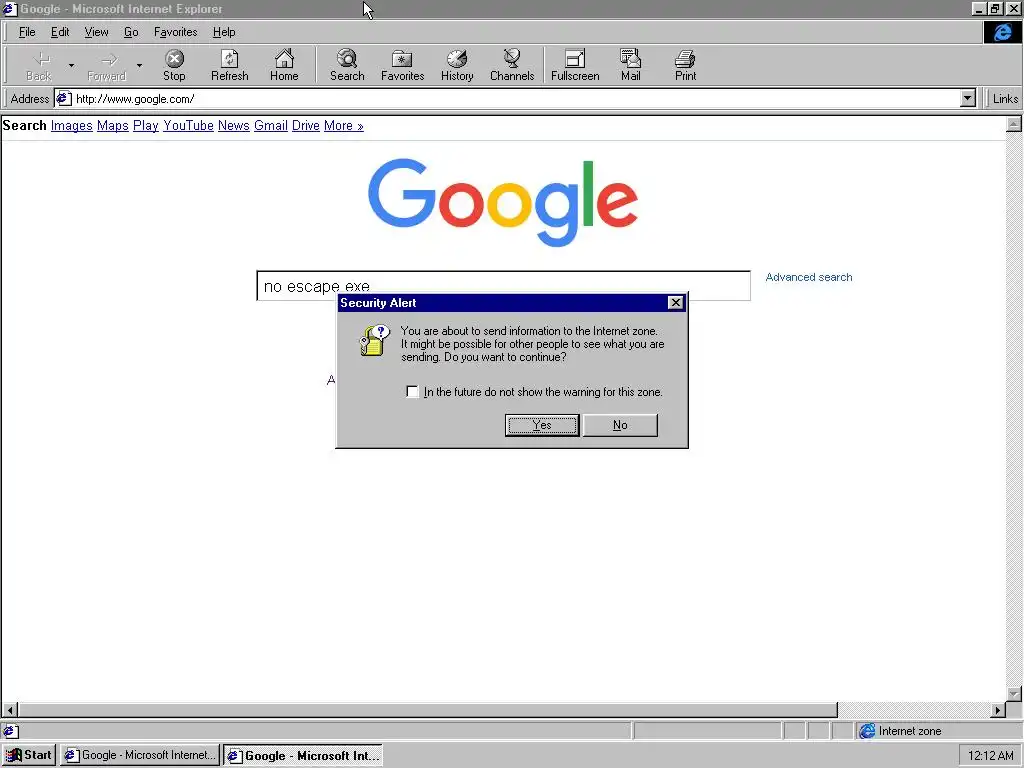This screenshot has height=768, width=1024.
Task: Open the Favorites menu
Action: (176, 32)
